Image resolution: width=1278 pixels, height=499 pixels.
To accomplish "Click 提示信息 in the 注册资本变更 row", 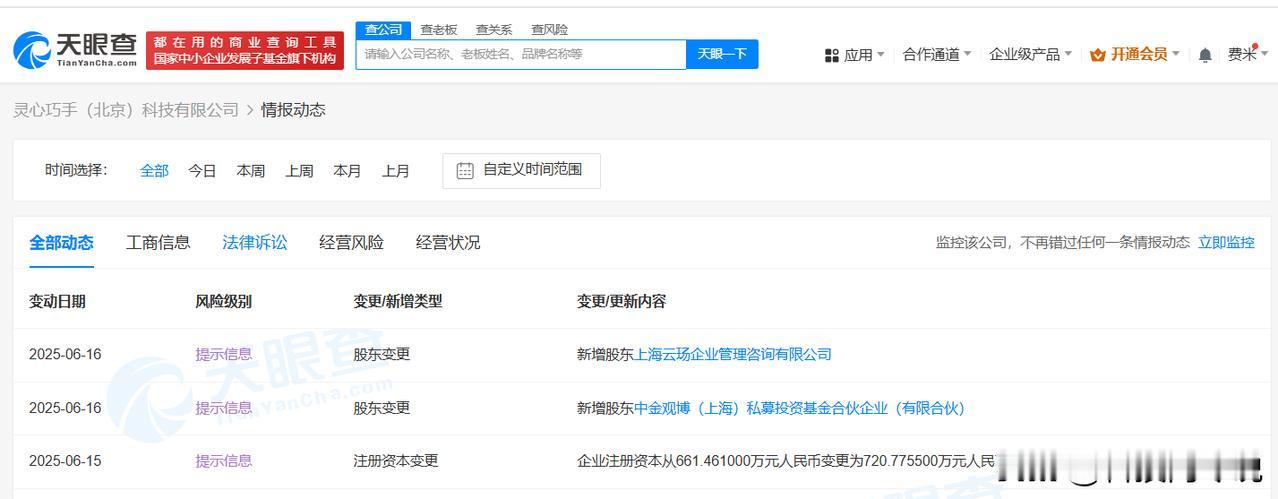I will click(223, 461).
